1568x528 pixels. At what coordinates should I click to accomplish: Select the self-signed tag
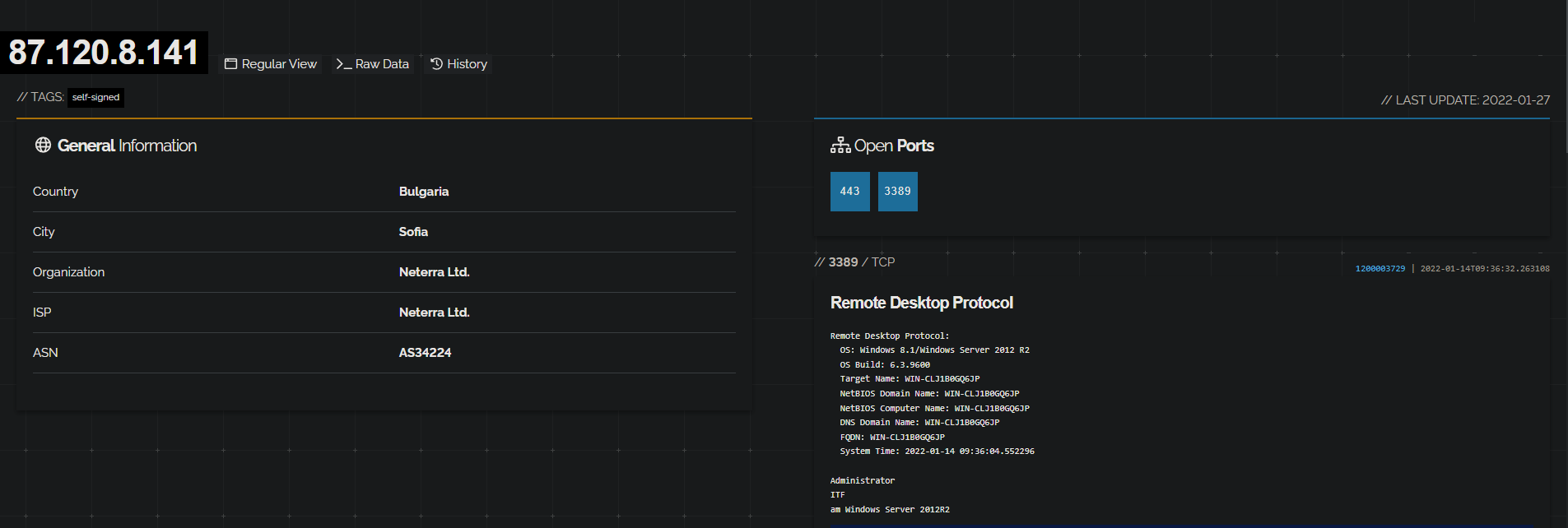[95, 98]
